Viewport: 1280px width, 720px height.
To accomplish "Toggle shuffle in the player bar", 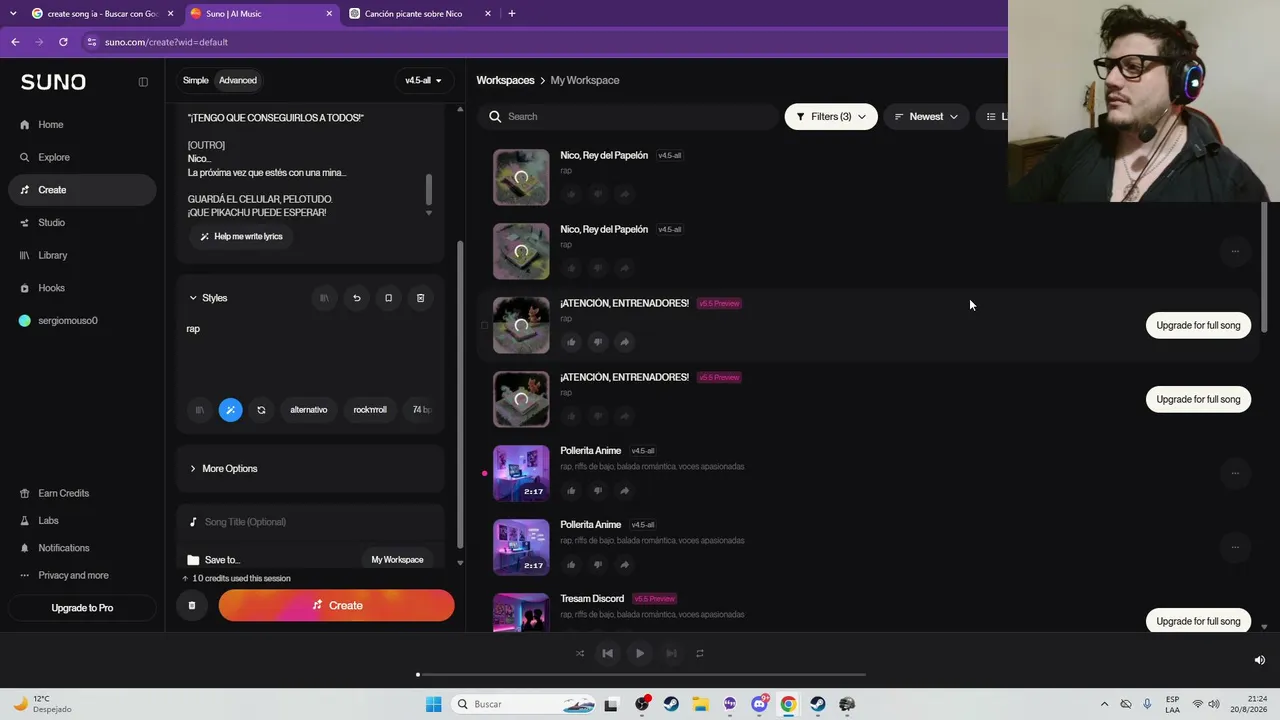I will coord(580,653).
